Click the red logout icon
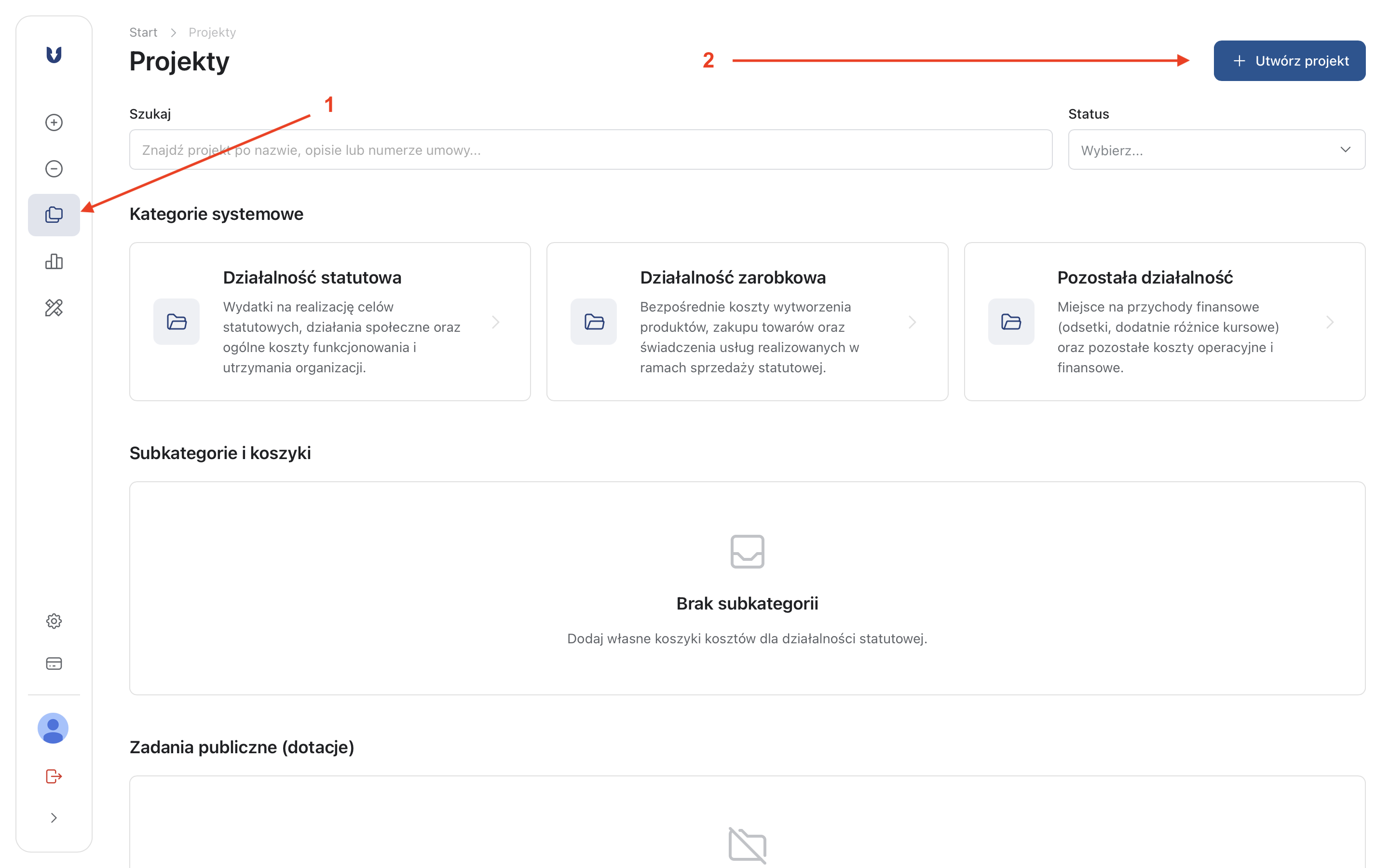 tap(54, 776)
